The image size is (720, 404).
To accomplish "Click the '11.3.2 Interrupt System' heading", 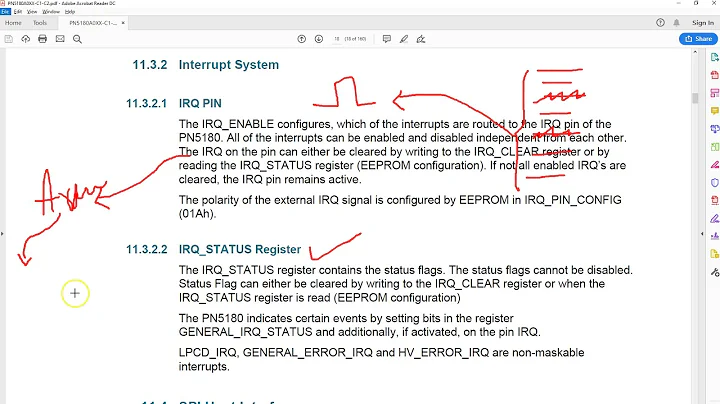I will (x=205, y=65).
